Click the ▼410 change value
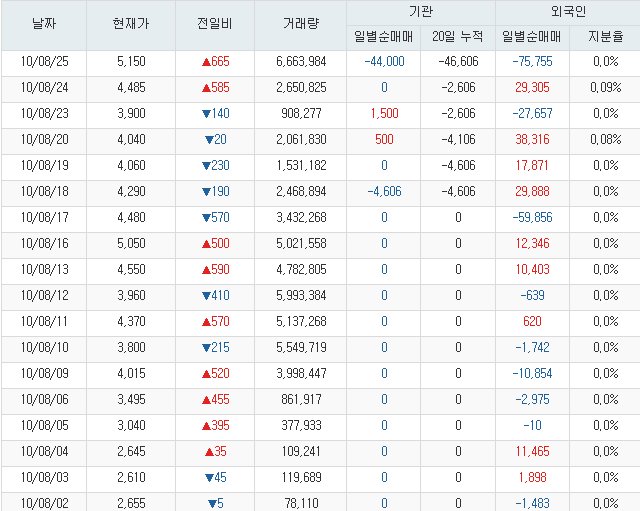640x511 pixels. (x=216, y=295)
